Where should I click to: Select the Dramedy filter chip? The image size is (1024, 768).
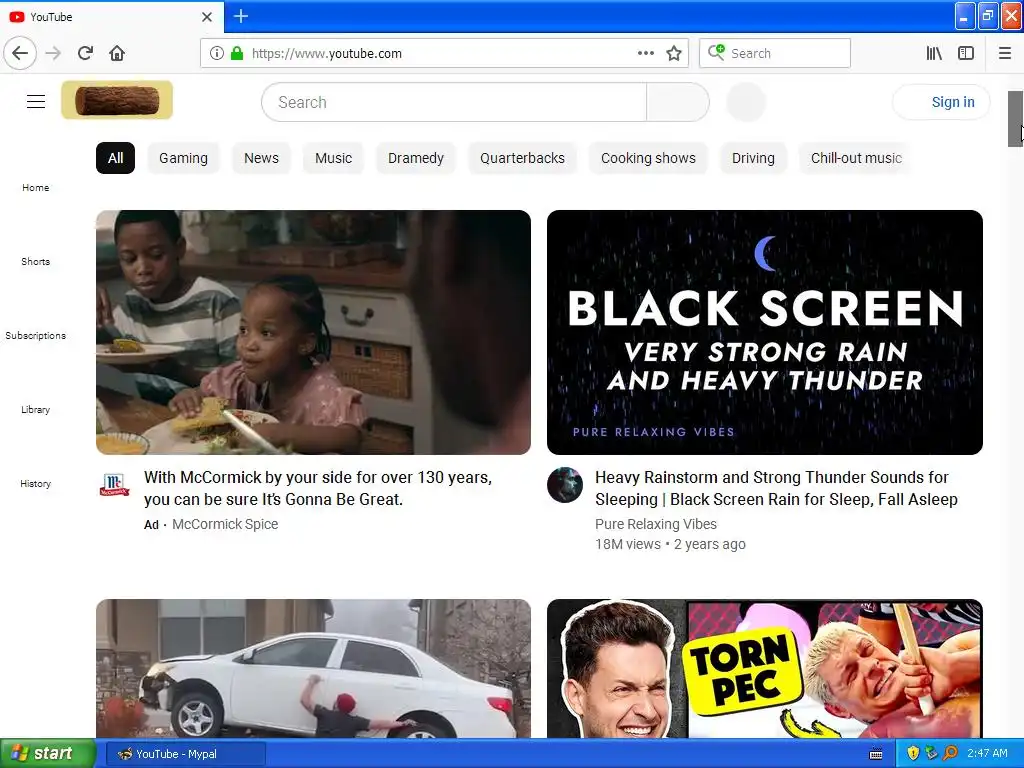pyautogui.click(x=416, y=158)
